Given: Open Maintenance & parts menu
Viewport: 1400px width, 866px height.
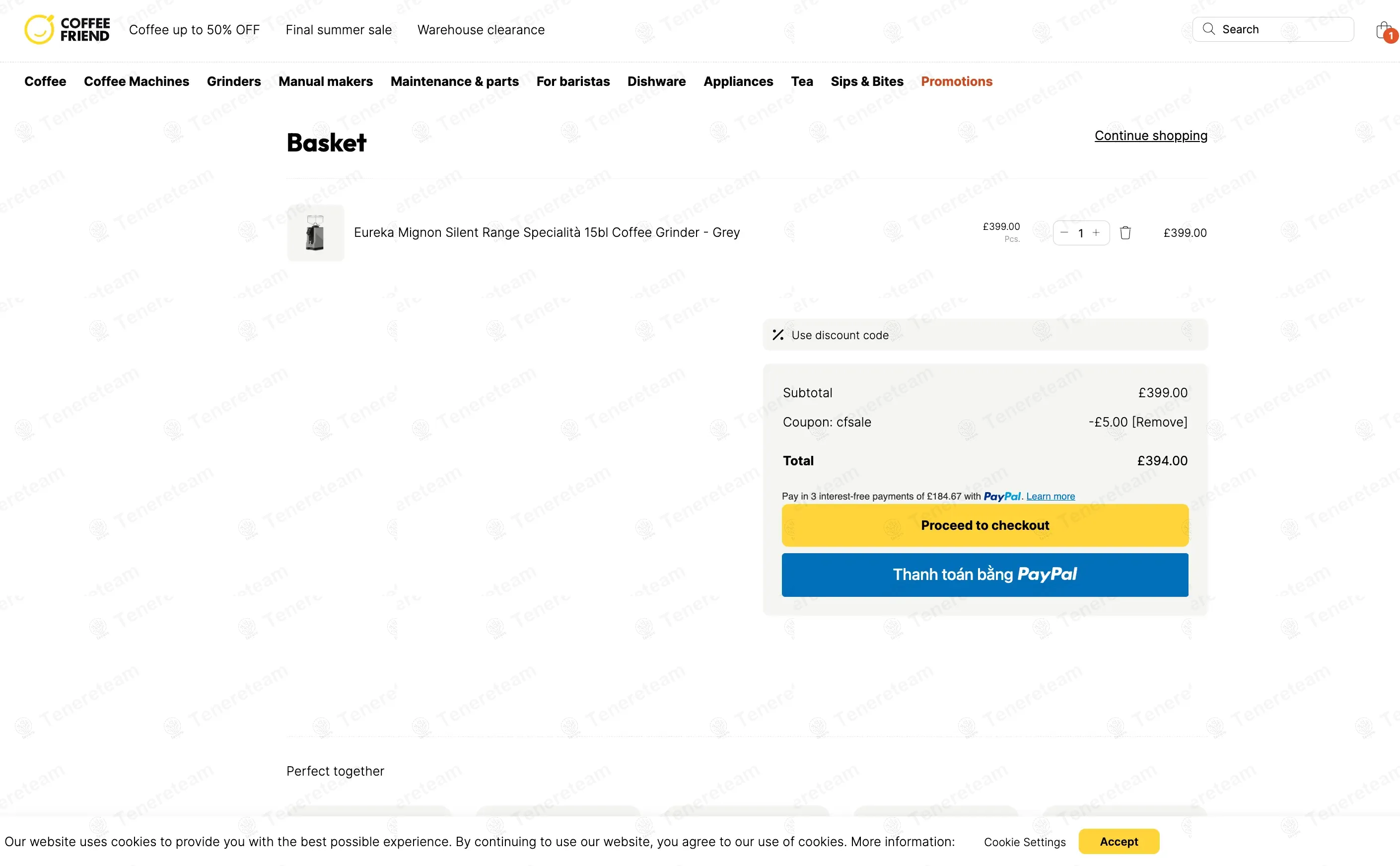Looking at the screenshot, I should click(454, 81).
